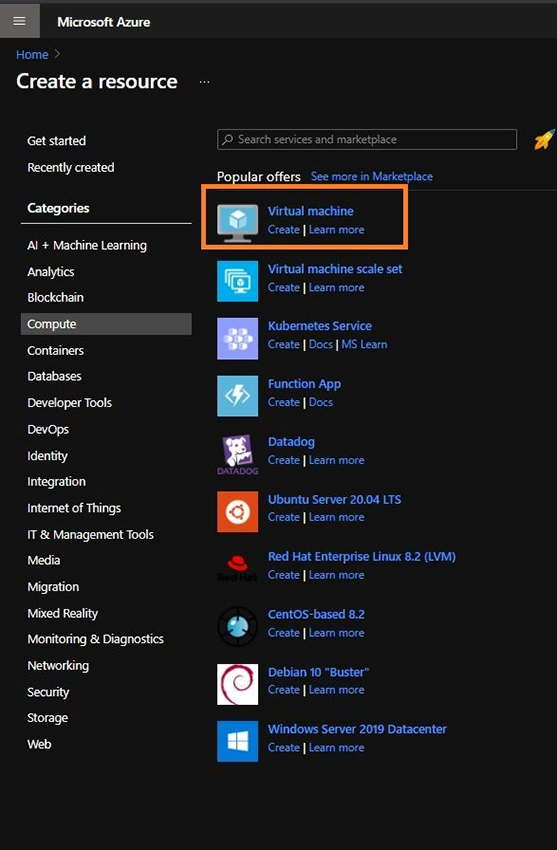Click the Ubuntu Server logo icon

pos(237,512)
